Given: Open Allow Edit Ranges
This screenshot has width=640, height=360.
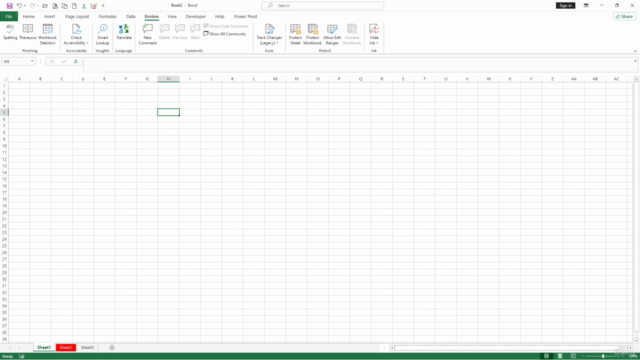Looking at the screenshot, I should point(332,34).
